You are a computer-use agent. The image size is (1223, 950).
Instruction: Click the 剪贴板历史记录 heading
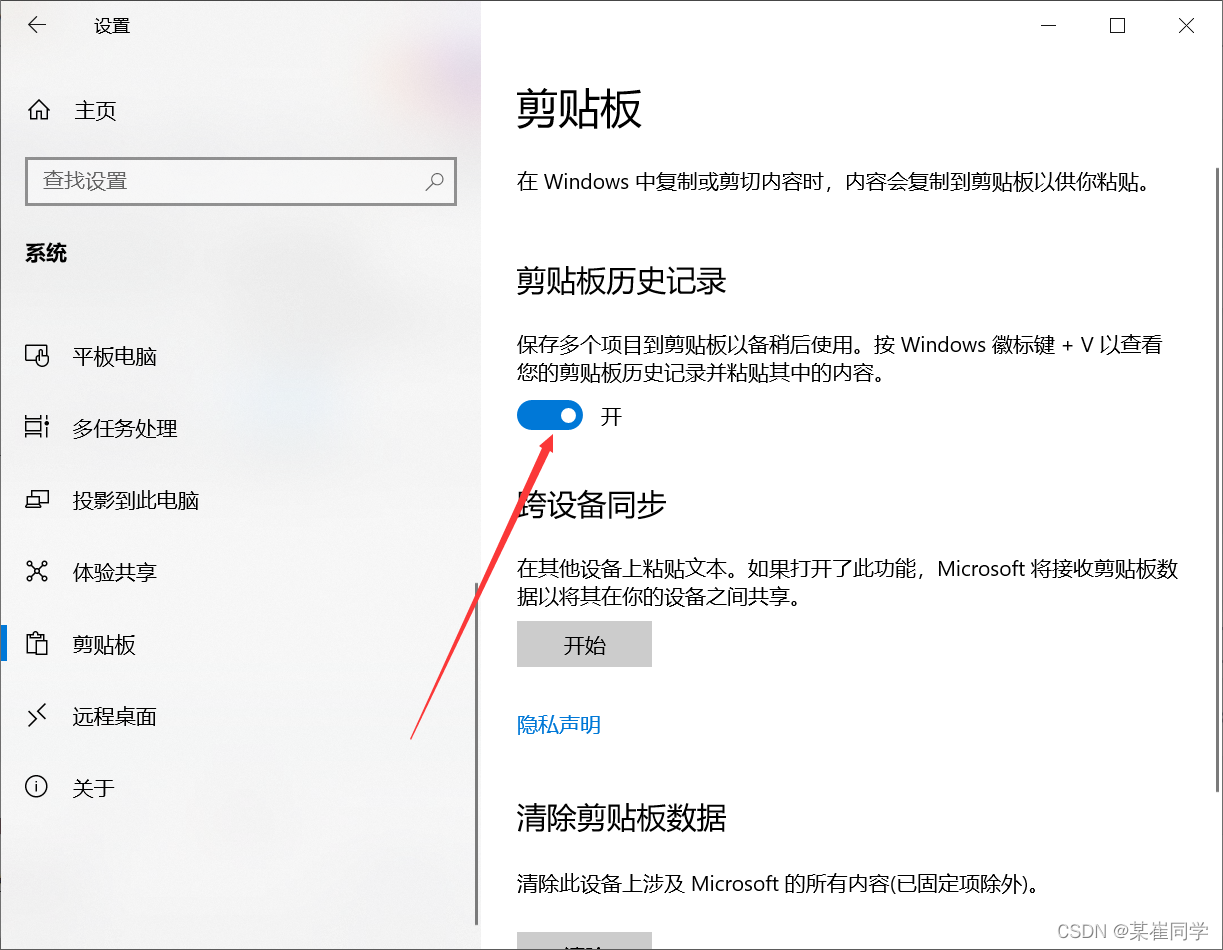(621, 281)
